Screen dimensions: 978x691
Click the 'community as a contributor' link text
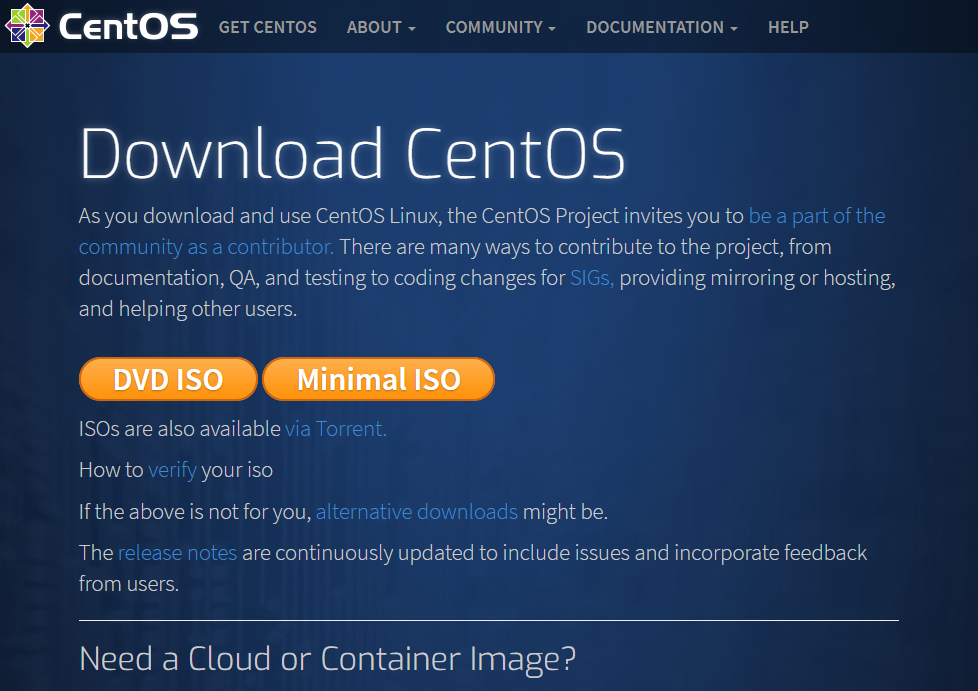(x=206, y=247)
